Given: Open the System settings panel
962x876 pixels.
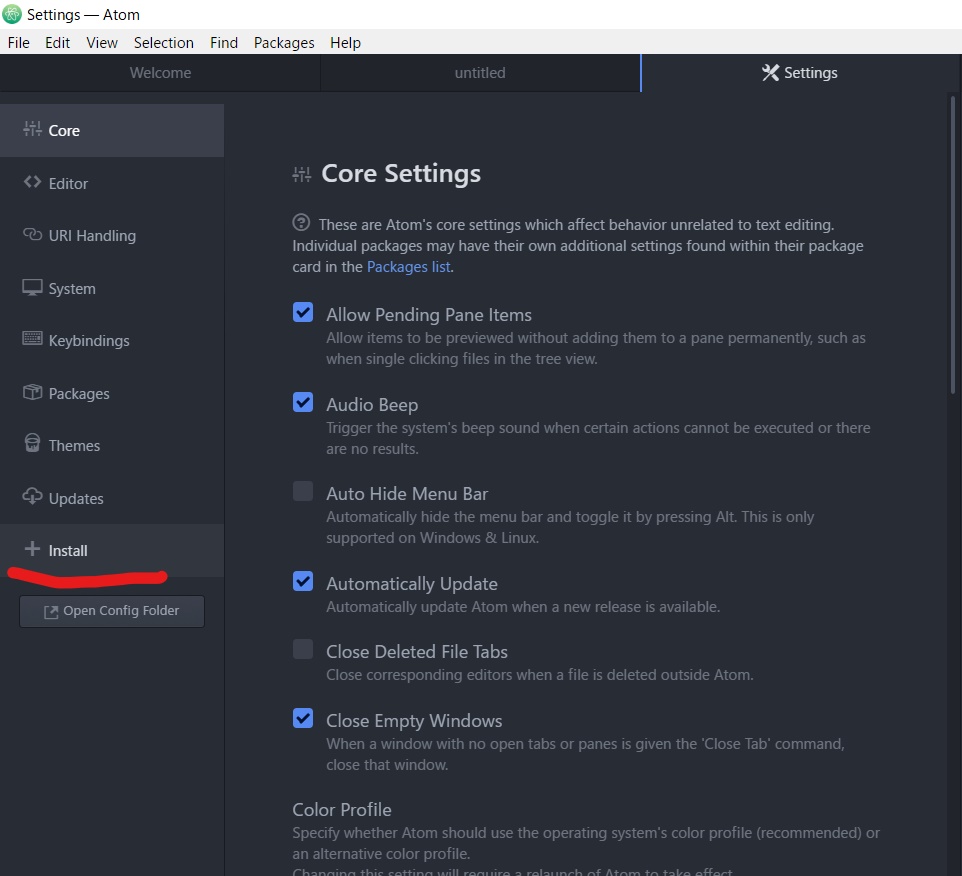Looking at the screenshot, I should 112,288.
